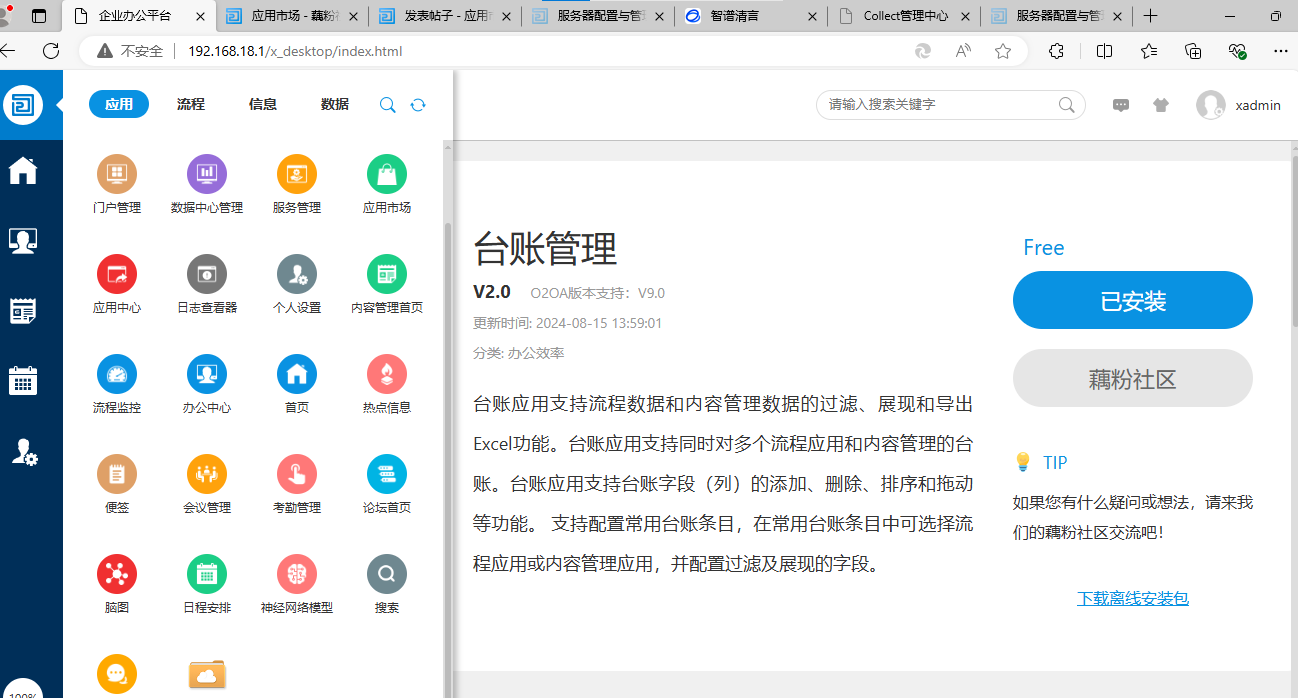Open a new browser tab
Screen dimensions: 1298x698
(1151, 16)
